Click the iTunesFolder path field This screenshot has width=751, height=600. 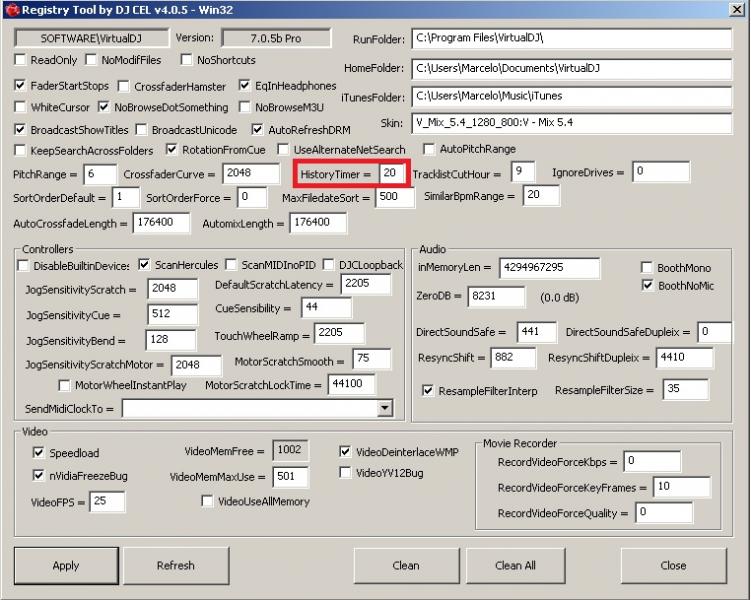coord(571,96)
